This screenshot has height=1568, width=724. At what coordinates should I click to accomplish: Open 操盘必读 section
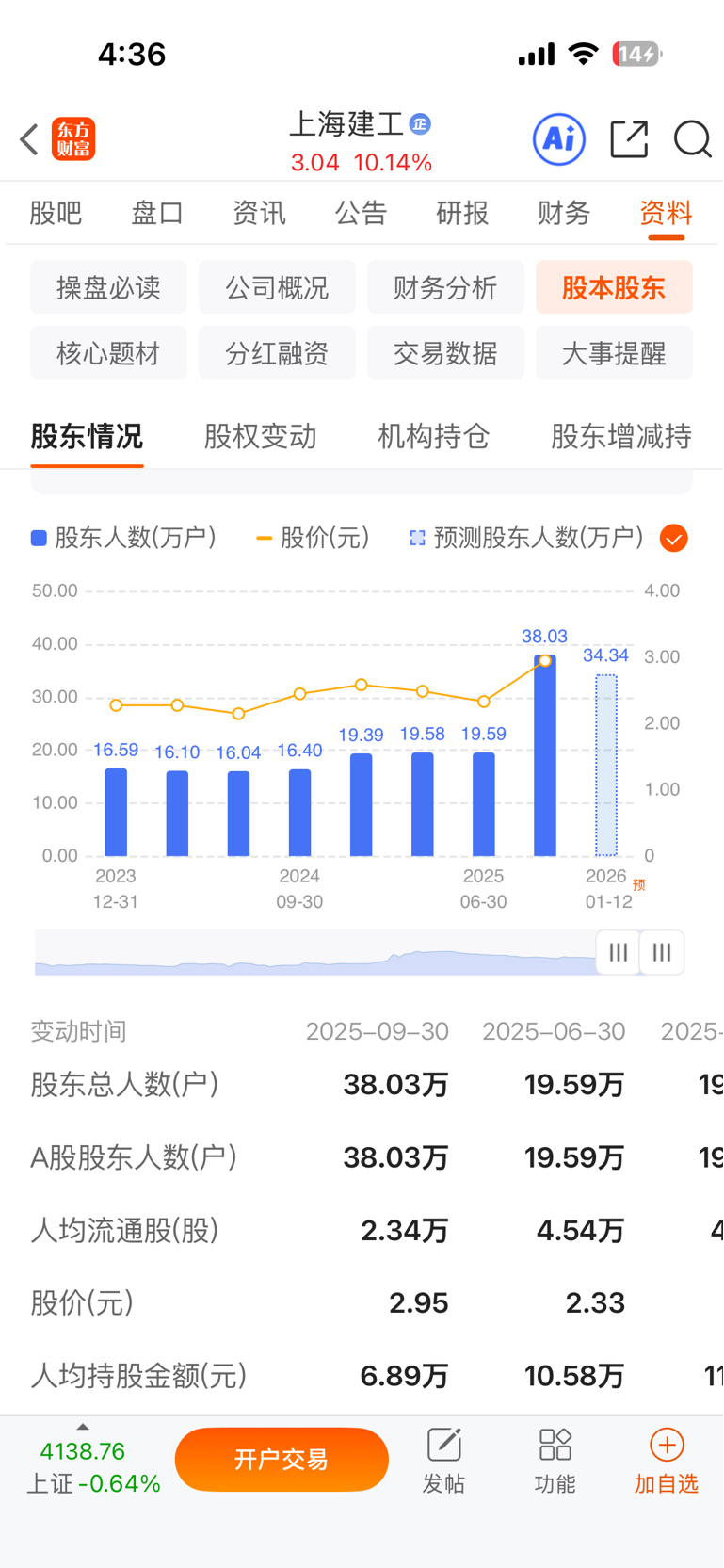pyautogui.click(x=108, y=287)
